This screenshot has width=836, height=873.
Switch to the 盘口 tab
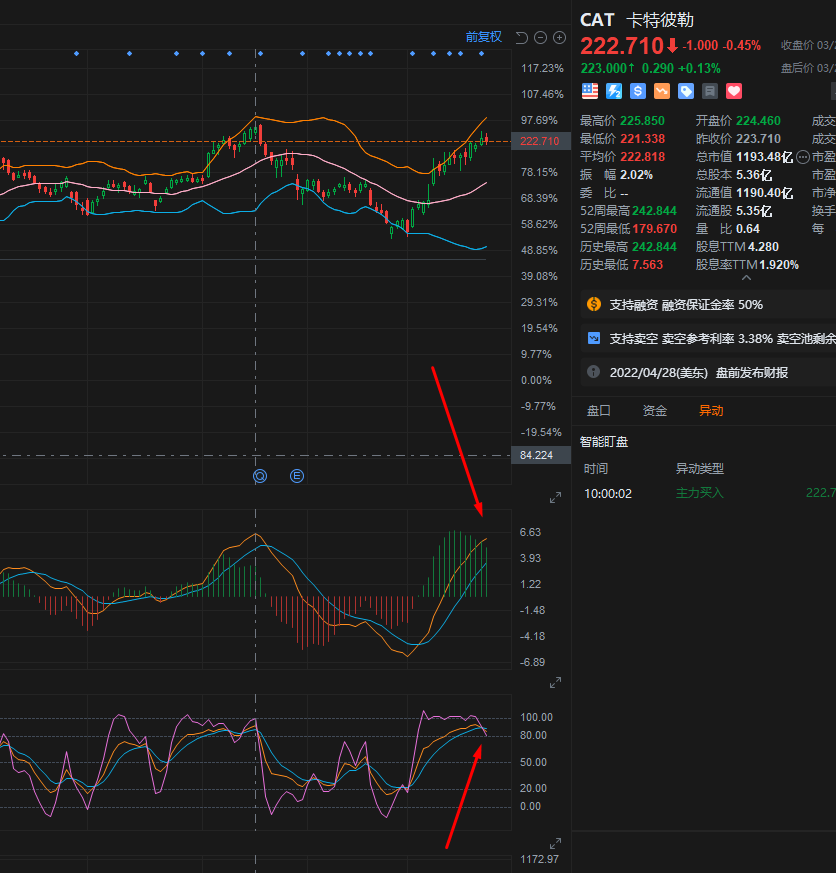[x=599, y=411]
